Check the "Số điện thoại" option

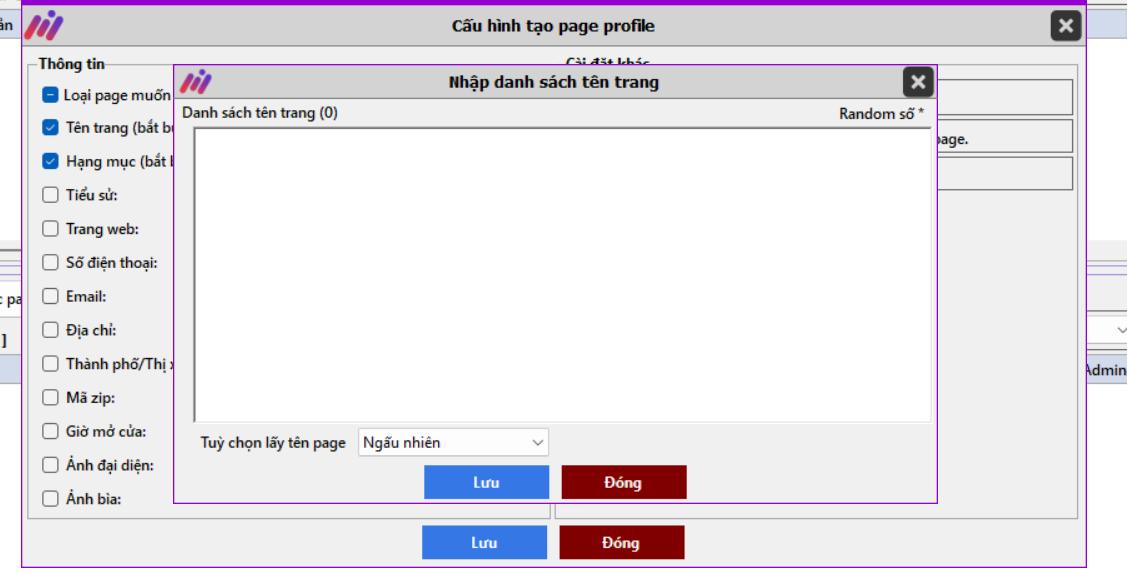point(50,263)
